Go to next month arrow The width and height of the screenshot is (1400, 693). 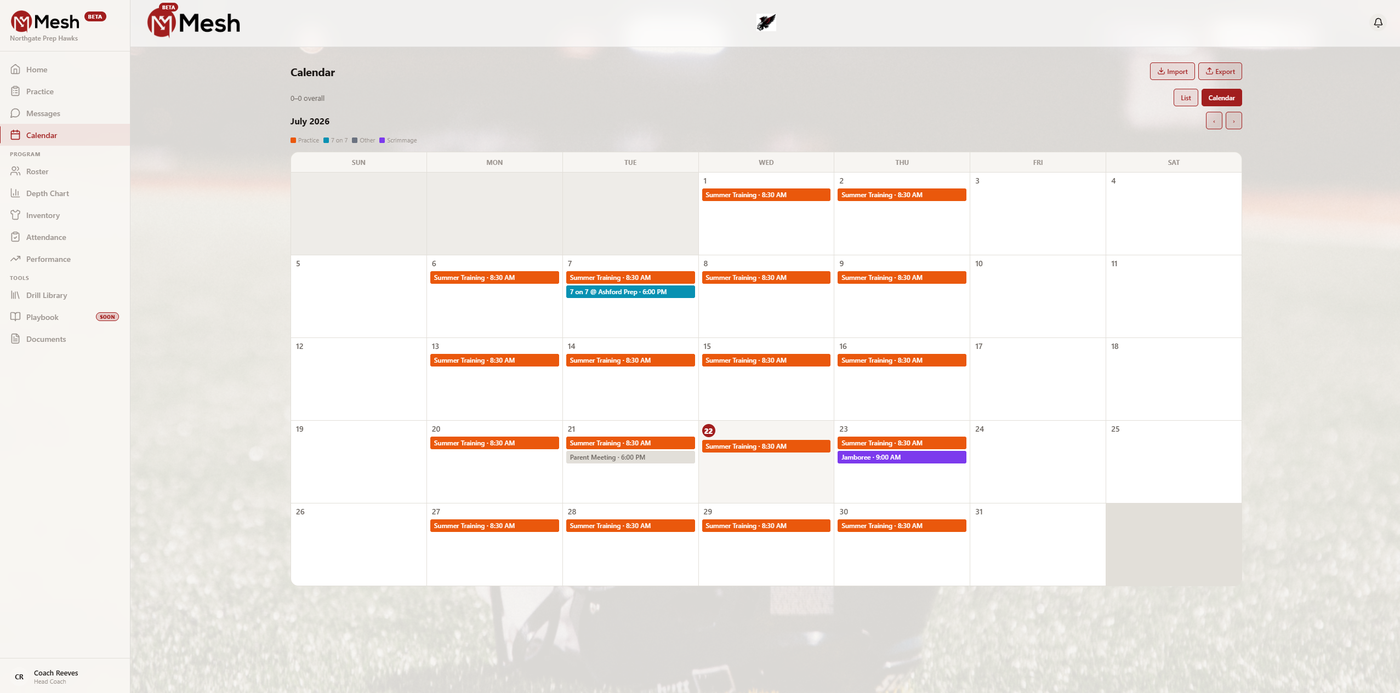1234,121
